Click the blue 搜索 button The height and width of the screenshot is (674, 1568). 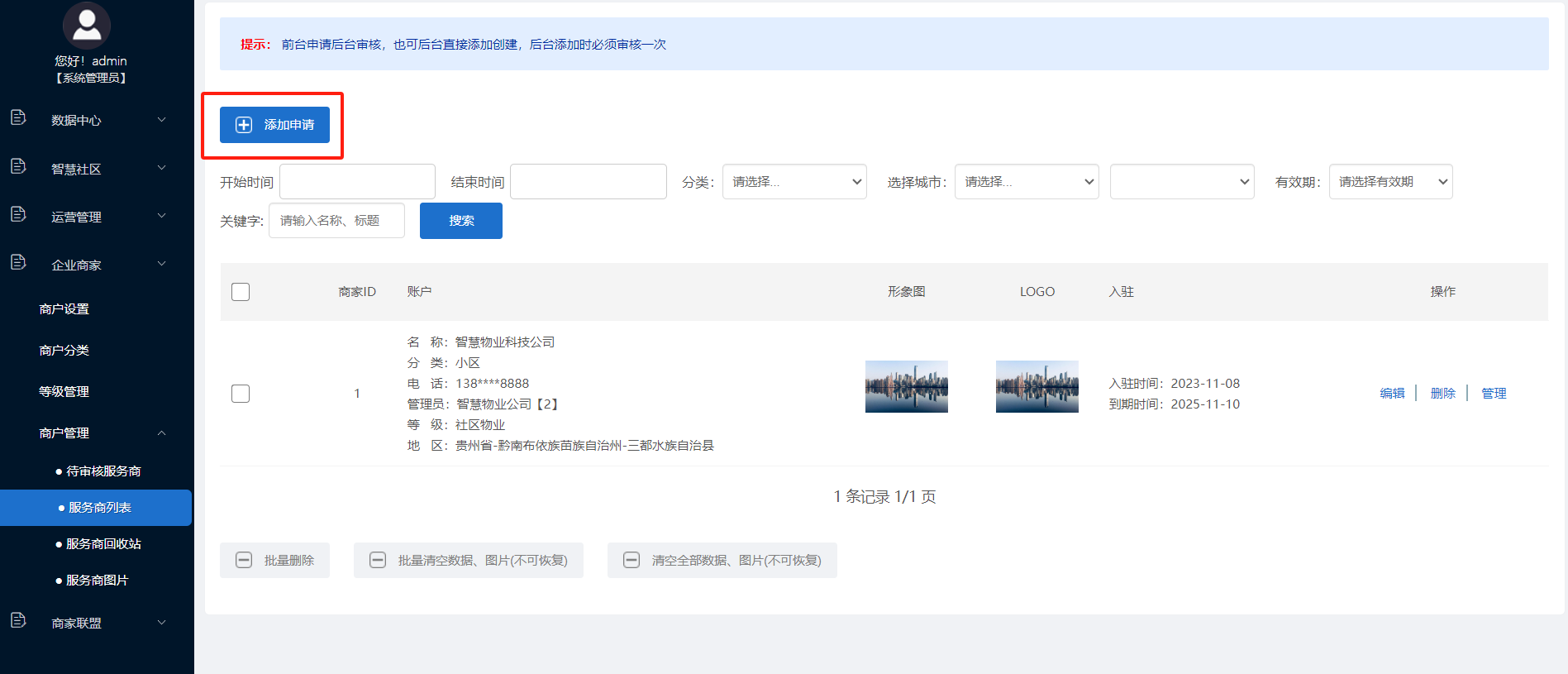tap(461, 221)
